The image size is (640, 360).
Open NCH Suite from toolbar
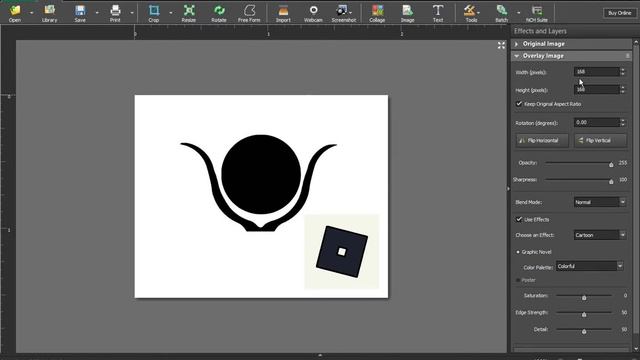pyautogui.click(x=537, y=13)
